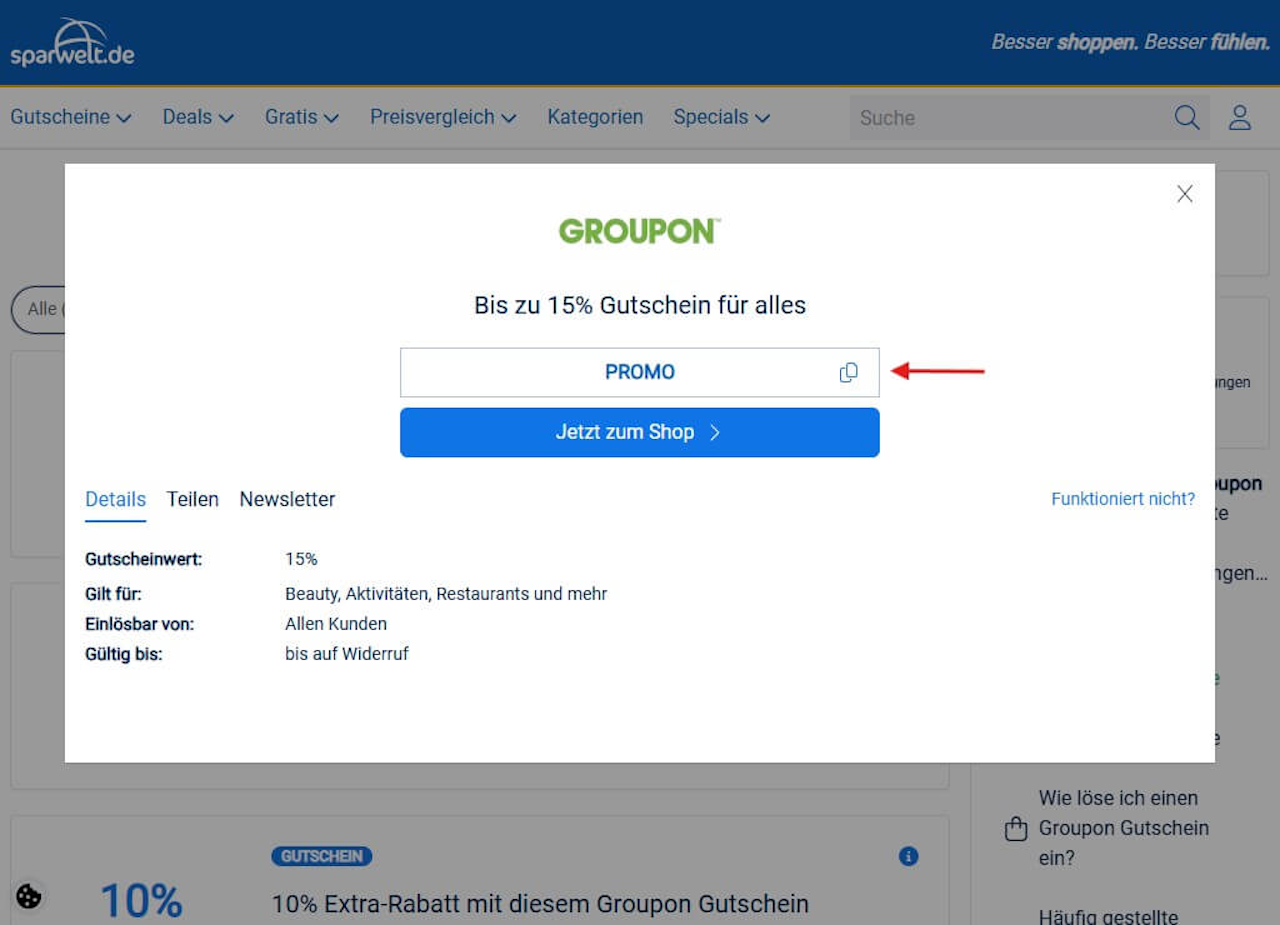Viewport: 1280px width, 925px height.
Task: Switch to the Details tab
Action: pos(115,499)
